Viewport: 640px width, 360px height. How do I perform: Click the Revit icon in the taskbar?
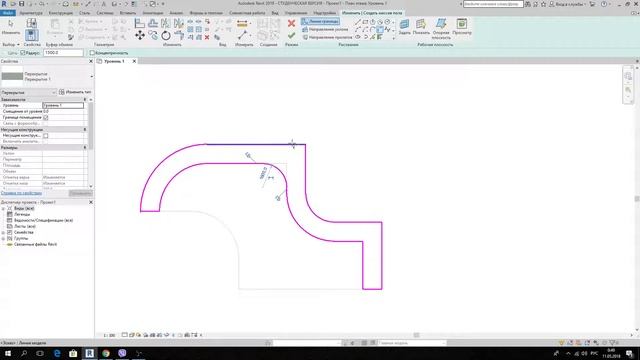90,353
